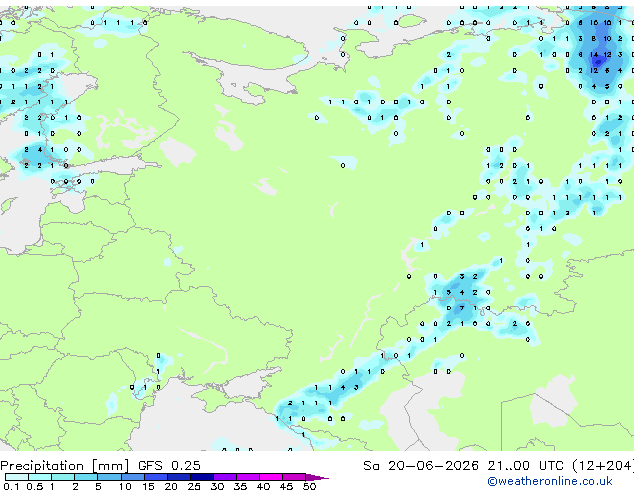Select the GFS 0.25 model label
This screenshot has width=634, height=490.
[x=169, y=466]
